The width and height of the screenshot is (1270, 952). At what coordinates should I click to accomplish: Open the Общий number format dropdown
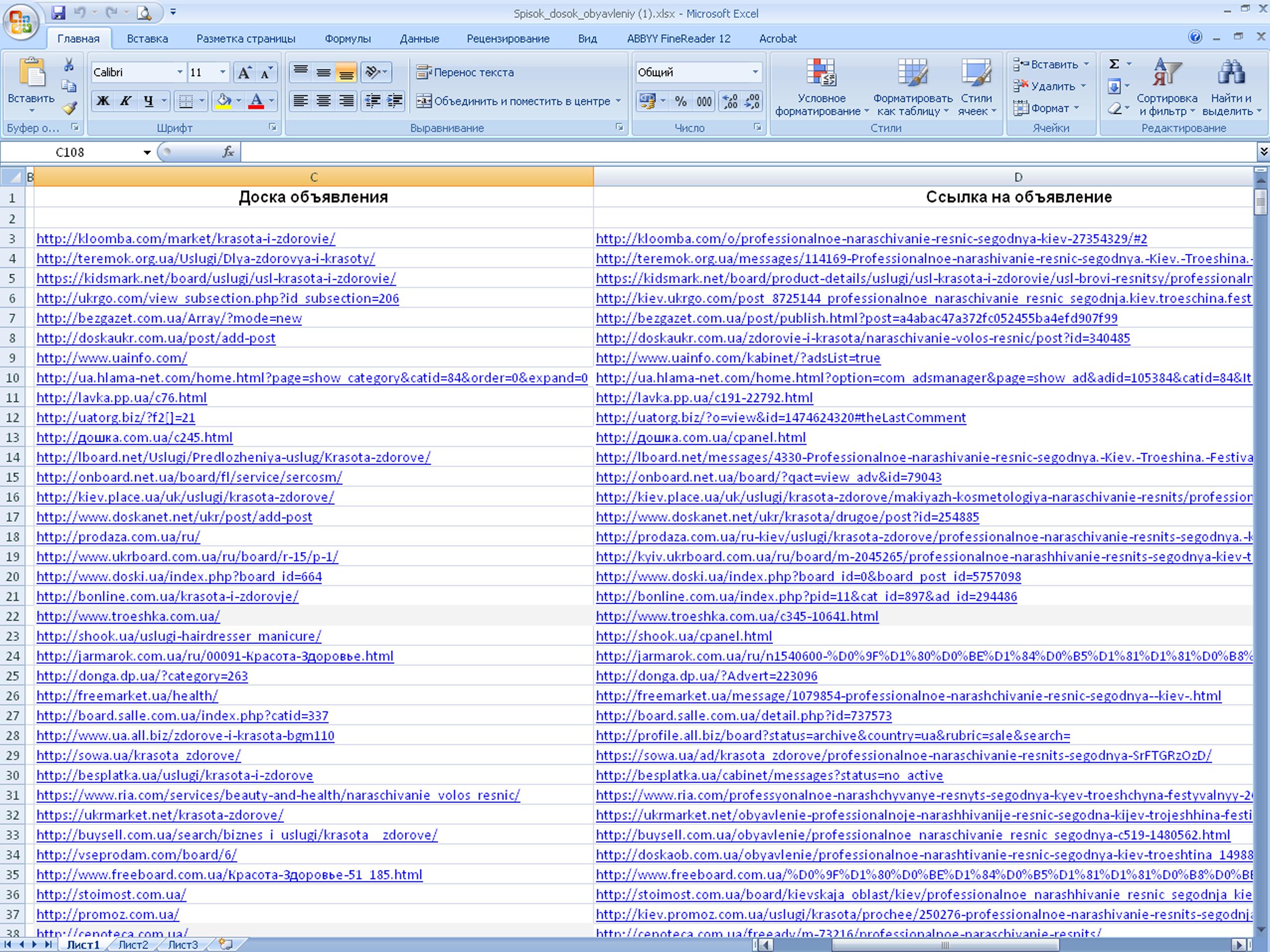pyautogui.click(x=755, y=73)
